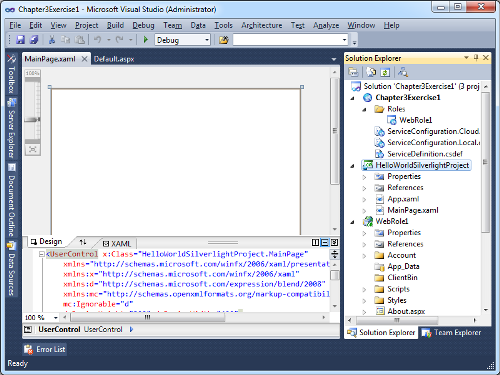
Task: Click fit-to-view icon under zoom slider
Action: 33,149
